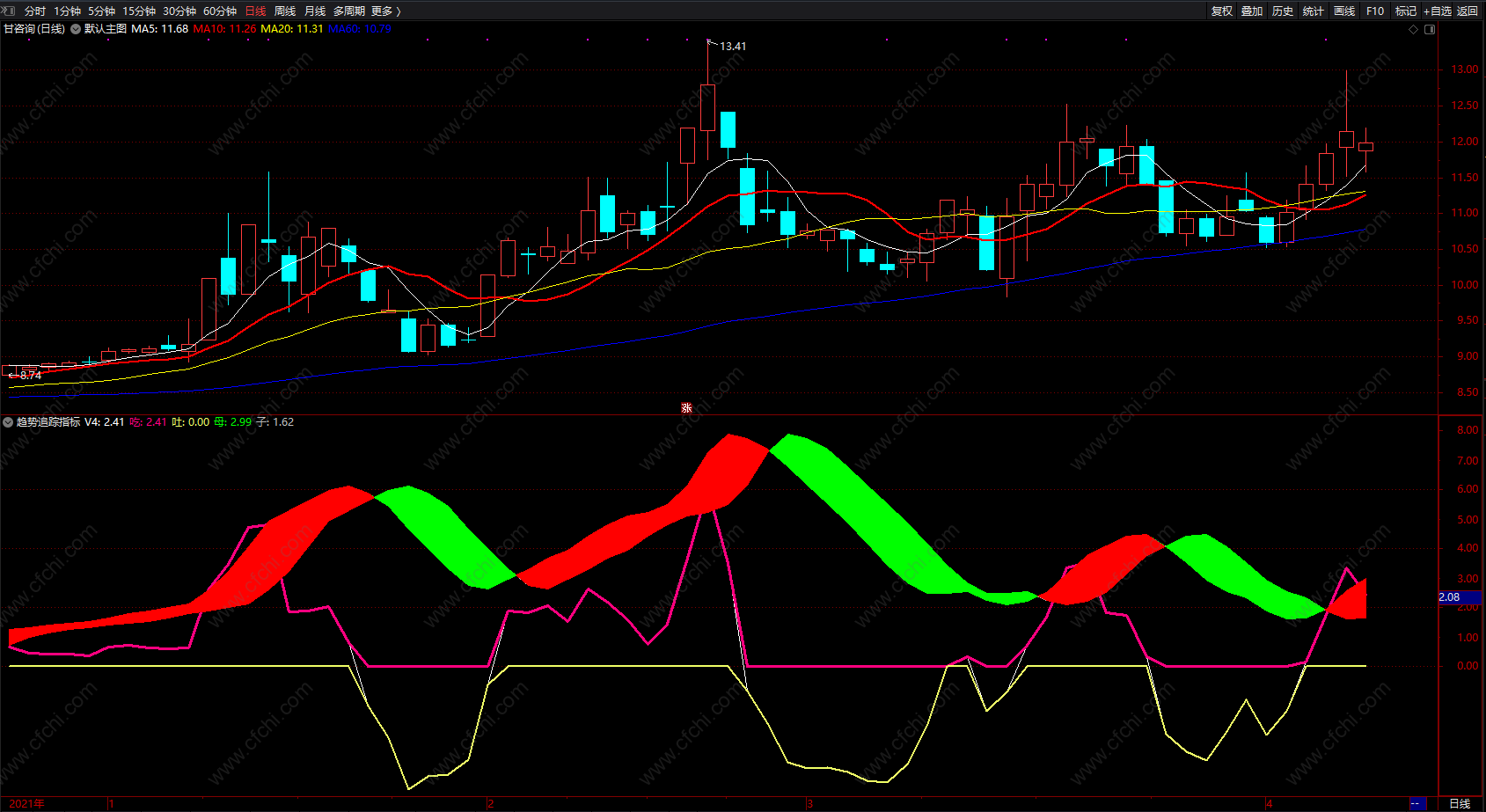Click the 子: 1.62 indicator value

[275, 422]
